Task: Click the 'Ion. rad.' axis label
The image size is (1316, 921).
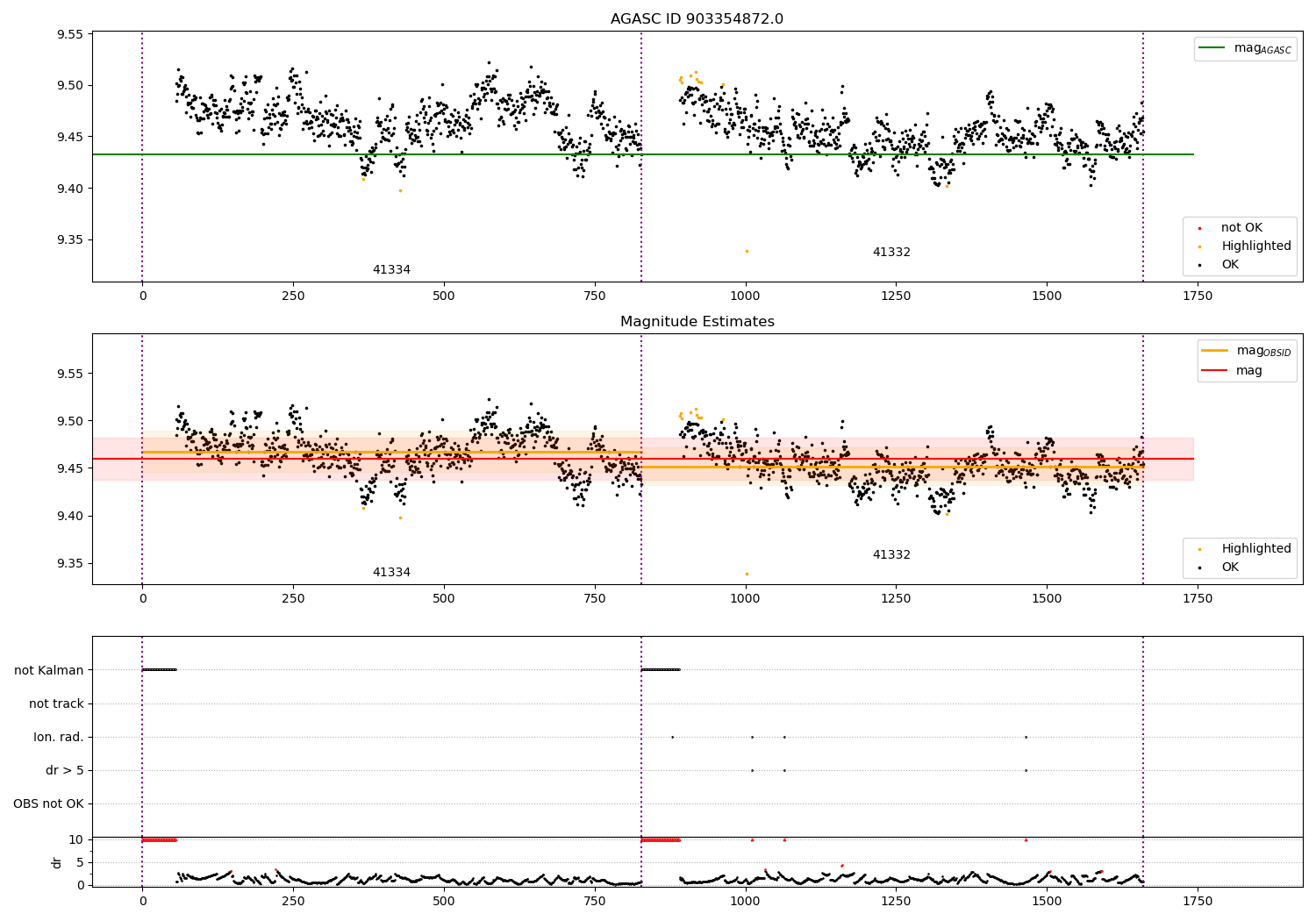Action: pyautogui.click(x=59, y=737)
